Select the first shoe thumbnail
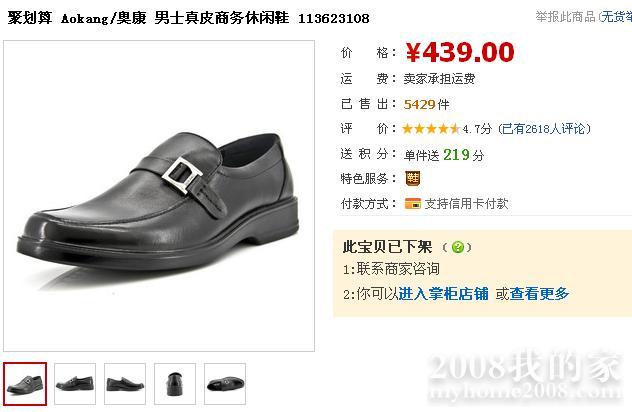632x412 pixels. (x=25, y=384)
